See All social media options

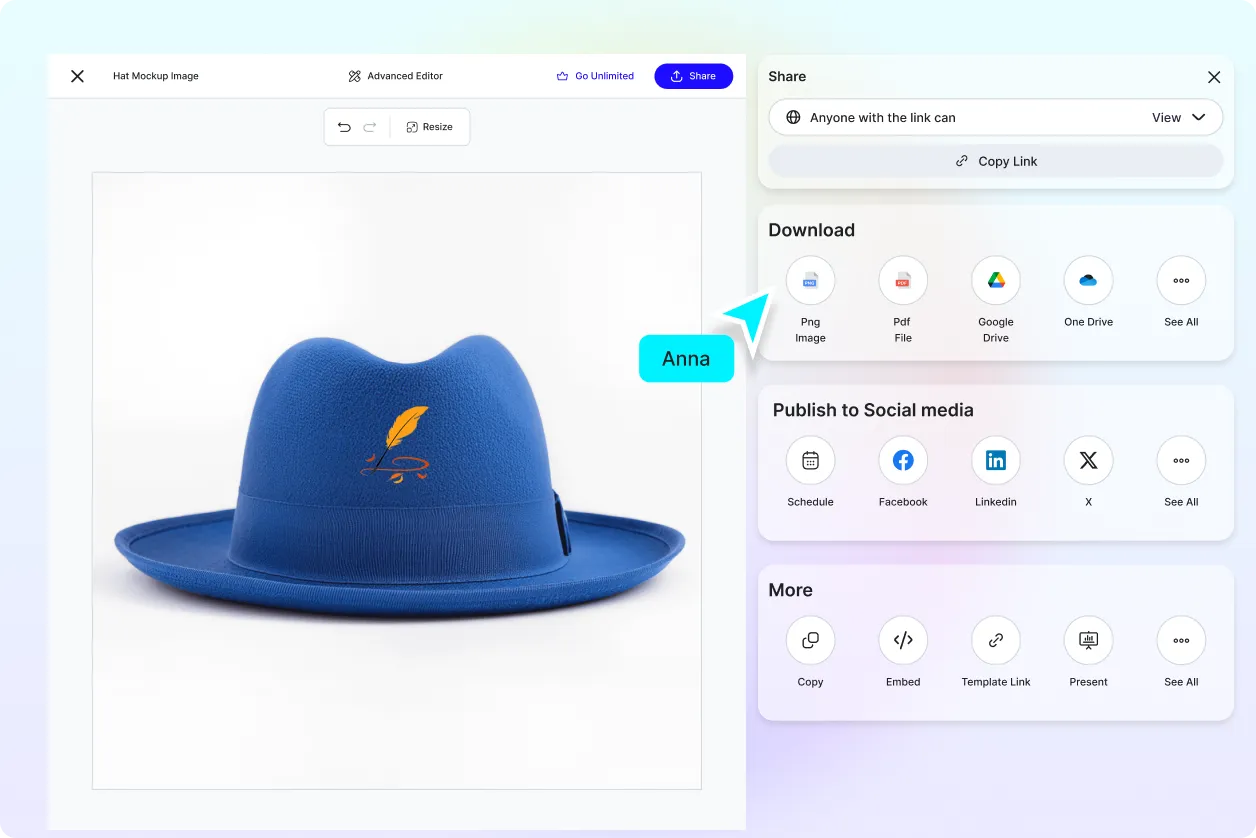pyautogui.click(x=1181, y=460)
